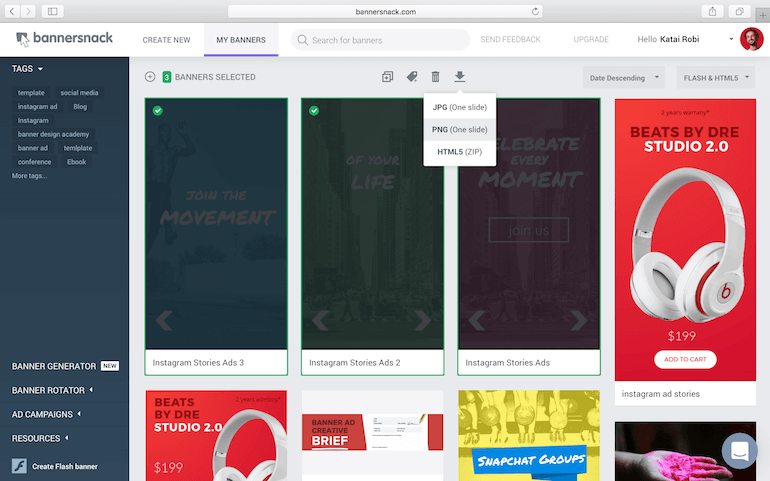
Task: Click next slide arrow on Instagram Stories Ads 2
Action: 422,320
